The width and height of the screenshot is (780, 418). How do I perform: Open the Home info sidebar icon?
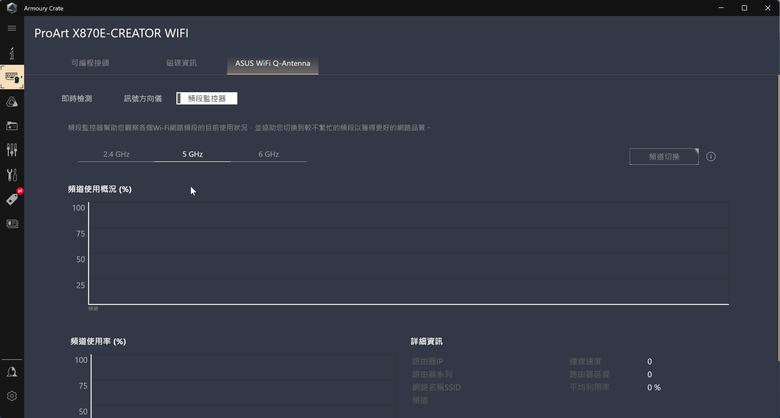[x=11, y=53]
